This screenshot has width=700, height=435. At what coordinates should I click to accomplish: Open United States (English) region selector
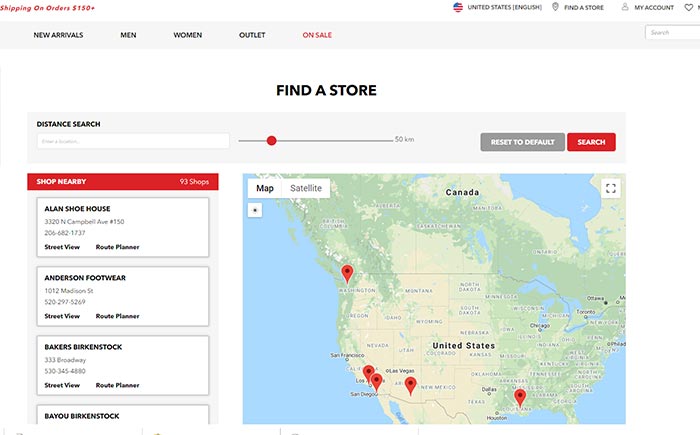[504, 7]
